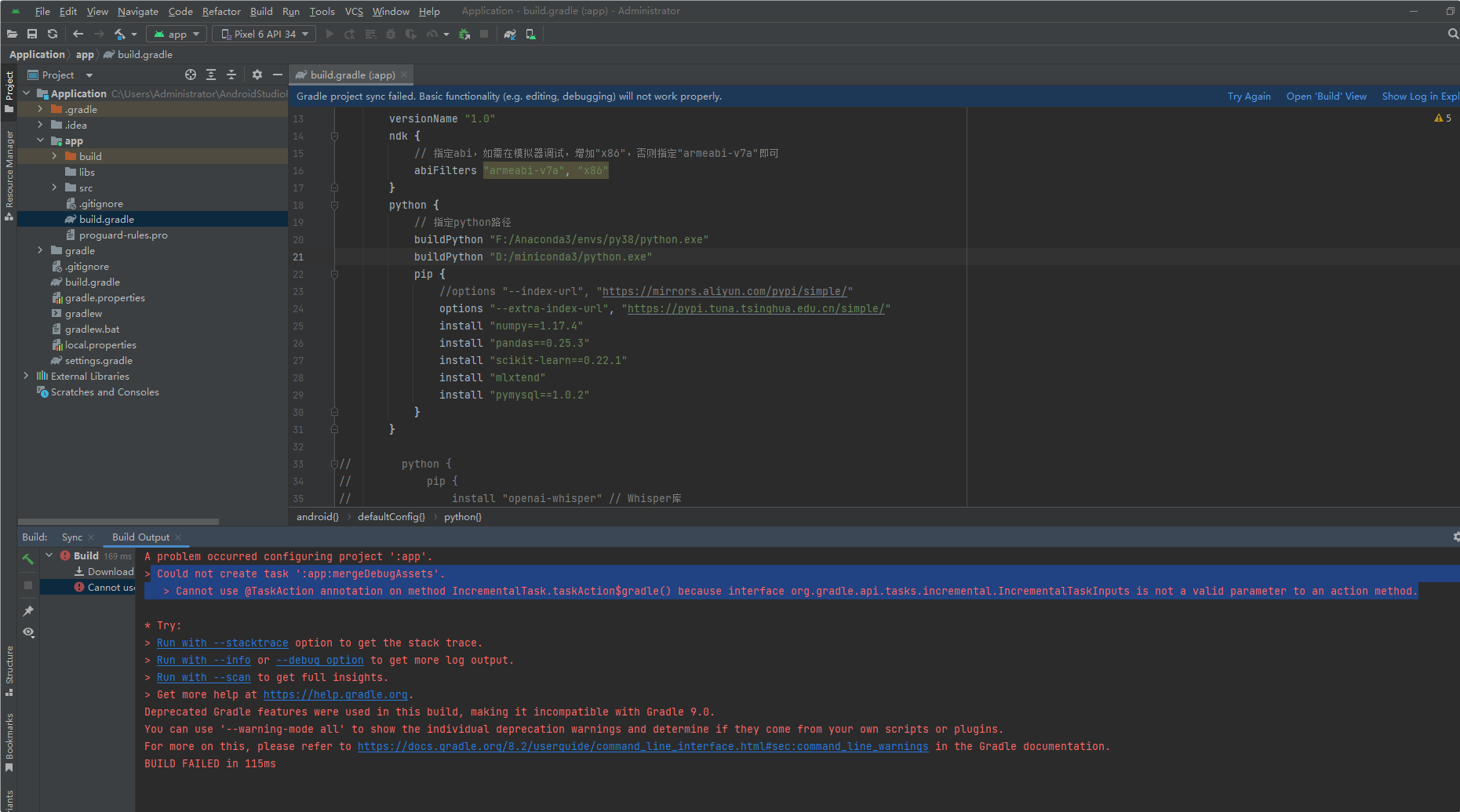Click Open 'Build' View link
The height and width of the screenshot is (812, 1460).
coord(1326,96)
